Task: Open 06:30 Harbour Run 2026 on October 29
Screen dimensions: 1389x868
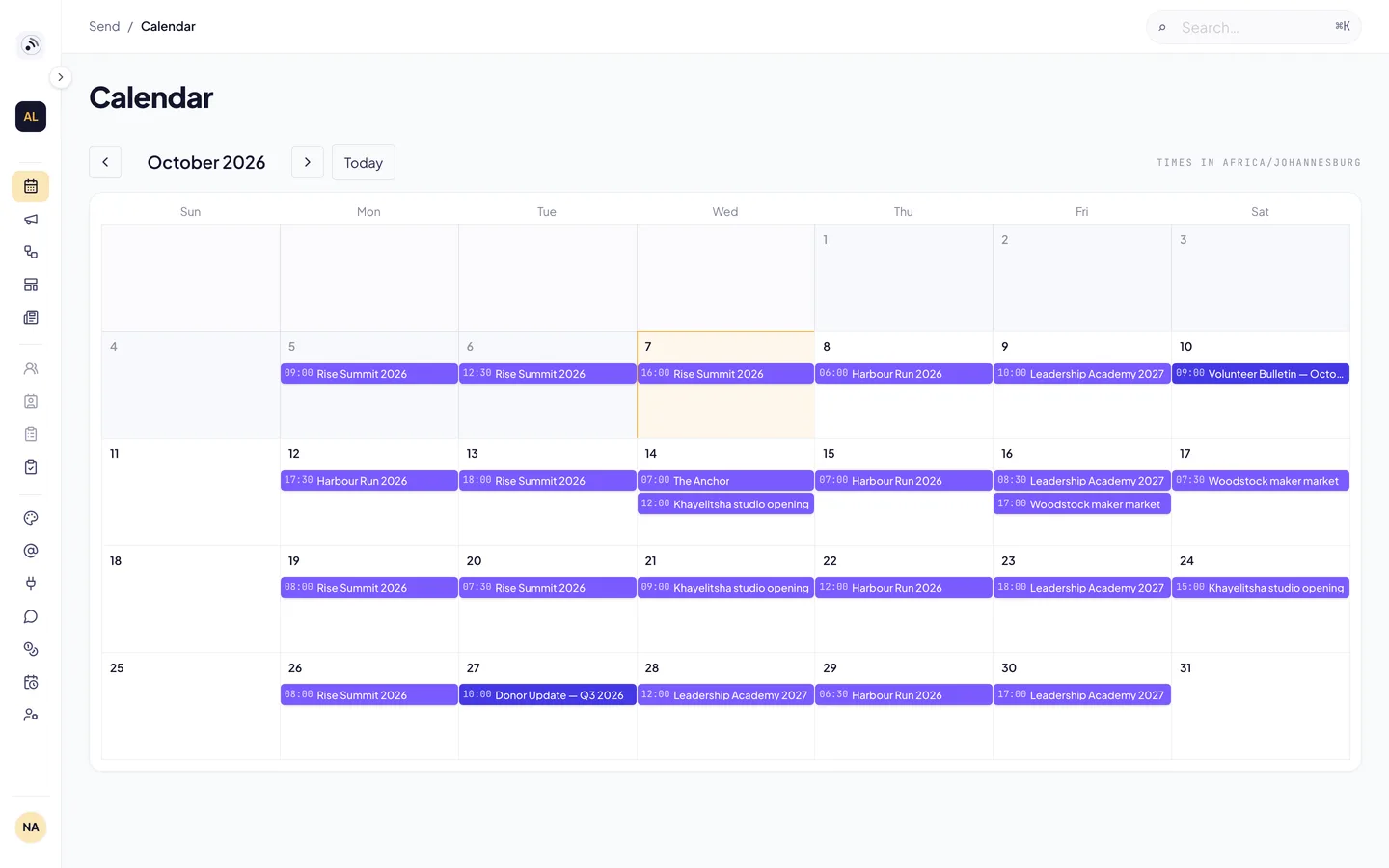Action: (x=904, y=694)
